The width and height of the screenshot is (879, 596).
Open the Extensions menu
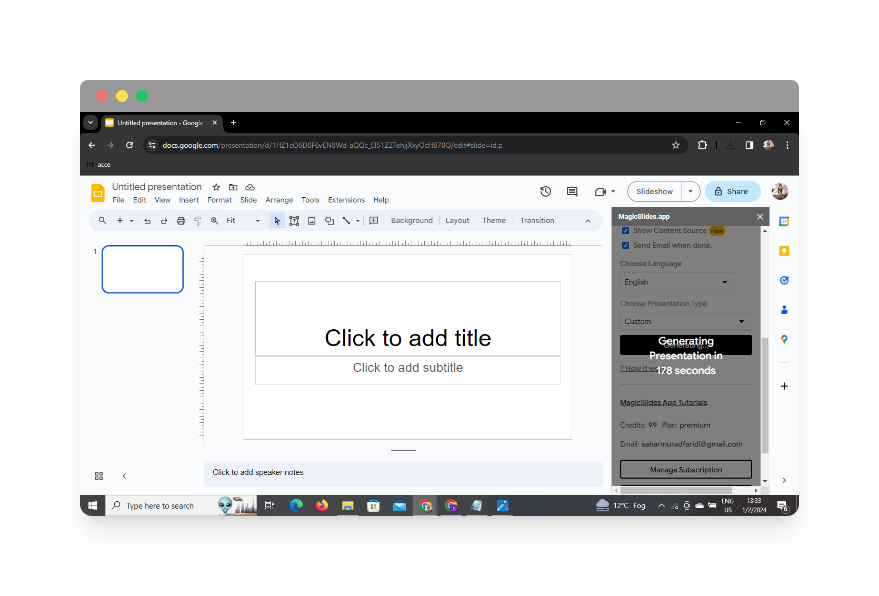click(x=346, y=200)
